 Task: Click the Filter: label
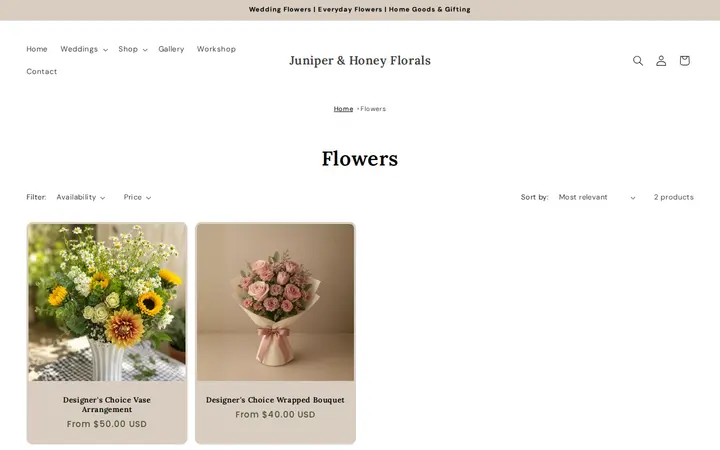tap(36, 197)
